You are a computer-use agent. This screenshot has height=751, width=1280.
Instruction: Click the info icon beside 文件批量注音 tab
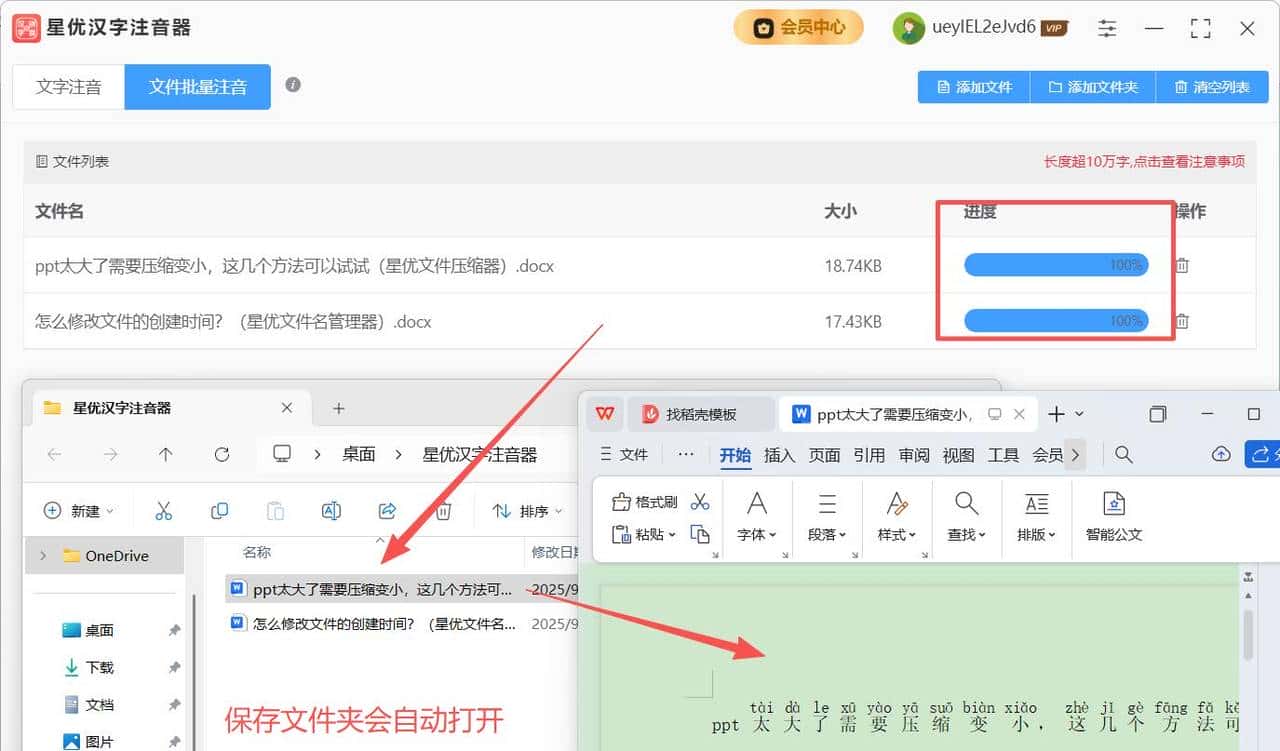(x=292, y=86)
